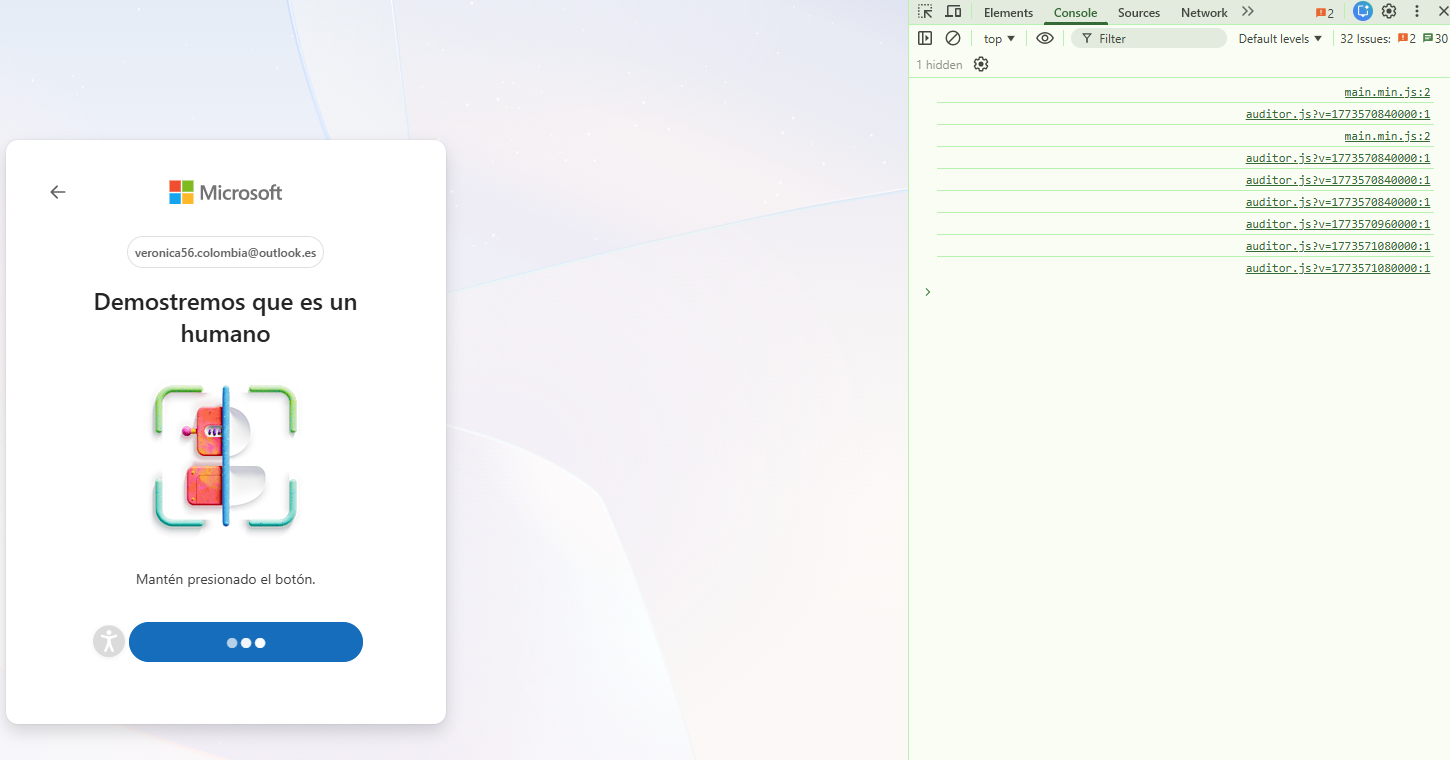The height and width of the screenshot is (760, 1450).
Task: Toggle the device toolbar icon
Action: point(953,12)
